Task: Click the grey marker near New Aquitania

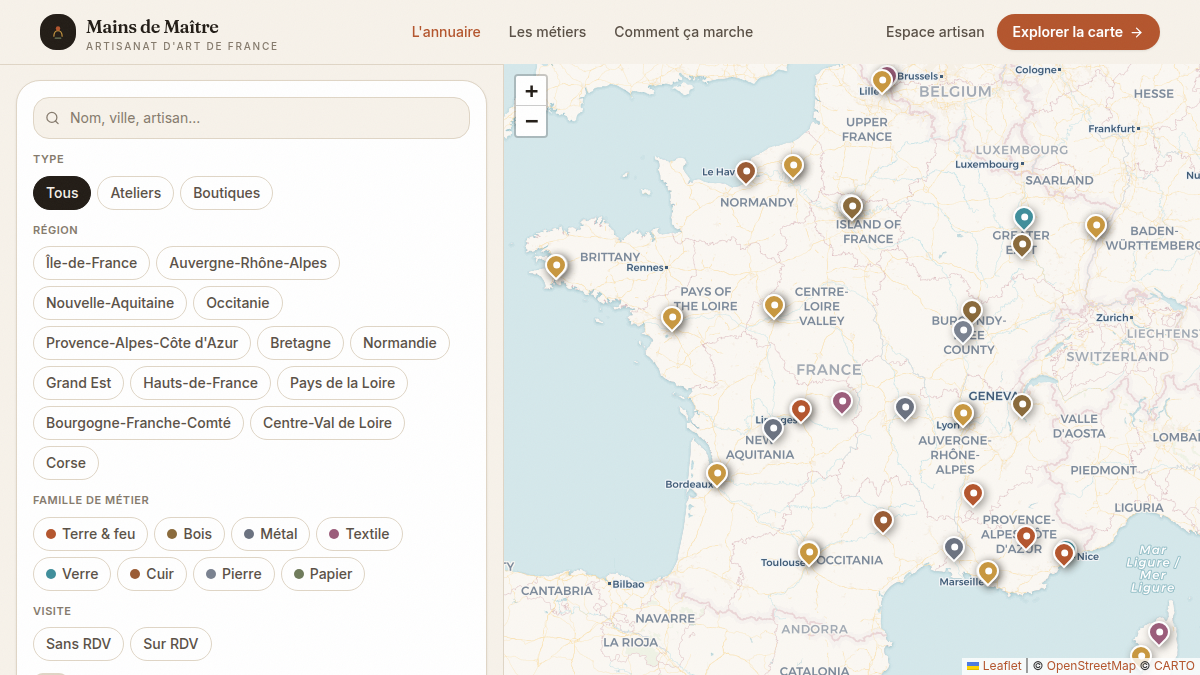Action: pyautogui.click(x=773, y=431)
